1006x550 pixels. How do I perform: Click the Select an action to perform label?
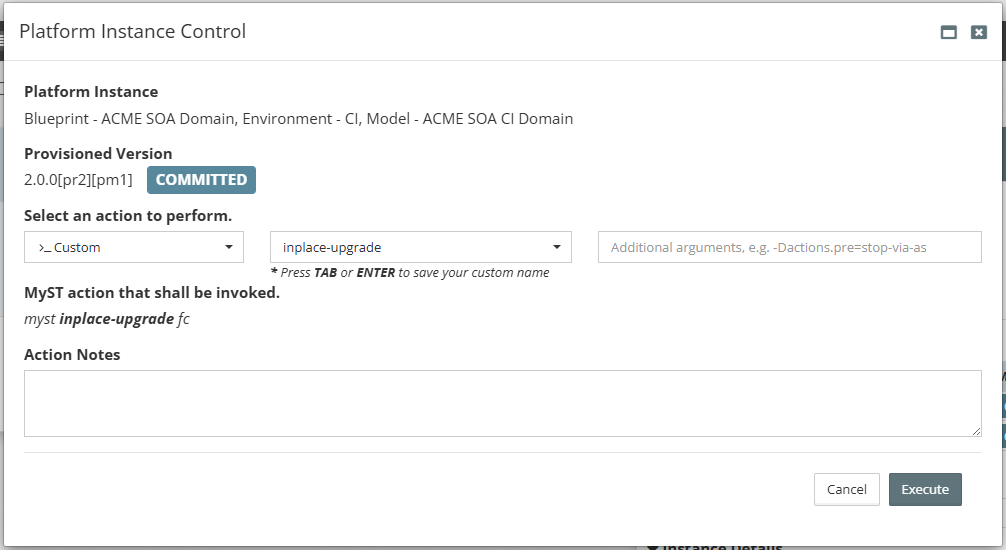128,215
